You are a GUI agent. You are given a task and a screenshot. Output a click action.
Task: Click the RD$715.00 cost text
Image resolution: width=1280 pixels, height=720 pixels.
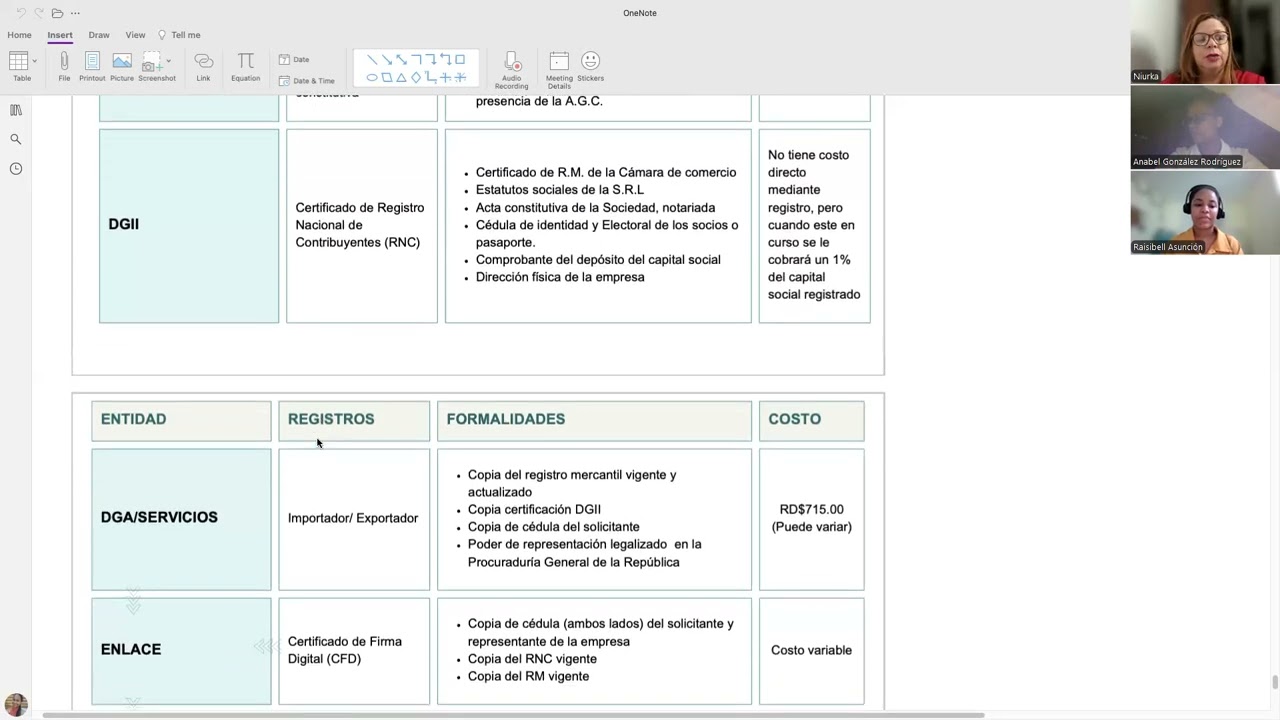pyautogui.click(x=811, y=509)
